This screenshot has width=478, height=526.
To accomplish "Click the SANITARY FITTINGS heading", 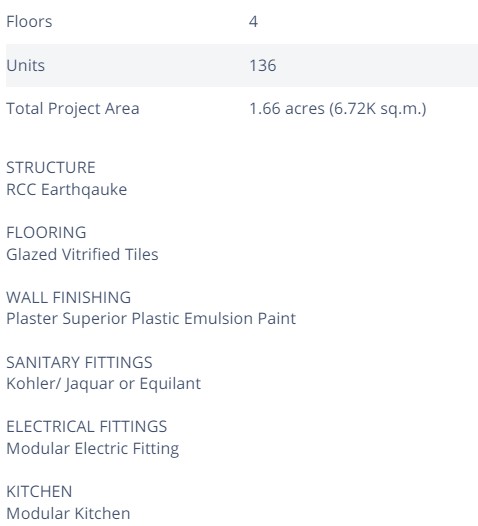I will pos(79,362).
